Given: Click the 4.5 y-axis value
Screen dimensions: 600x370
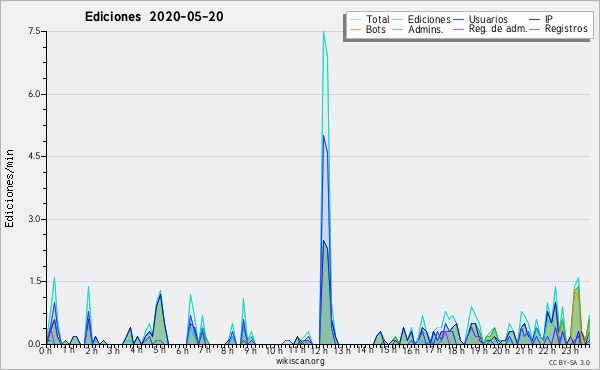Looking at the screenshot, I should [34, 156].
